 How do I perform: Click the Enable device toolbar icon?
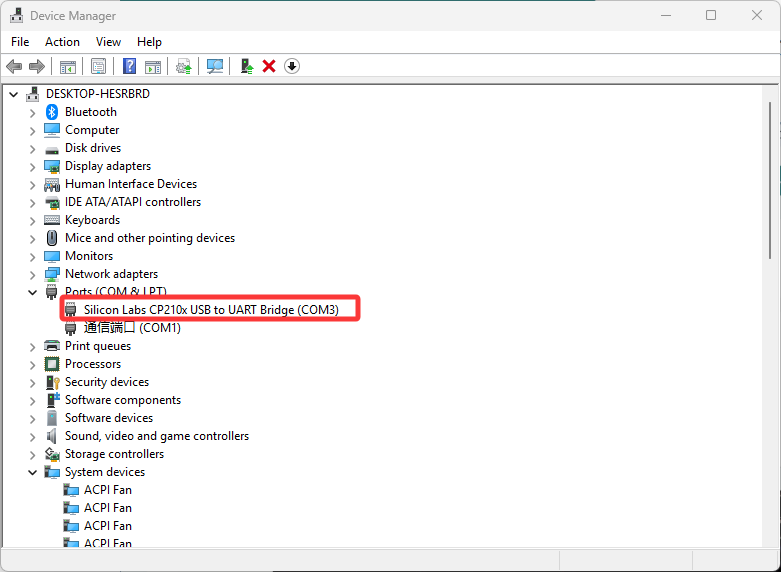tap(247, 66)
